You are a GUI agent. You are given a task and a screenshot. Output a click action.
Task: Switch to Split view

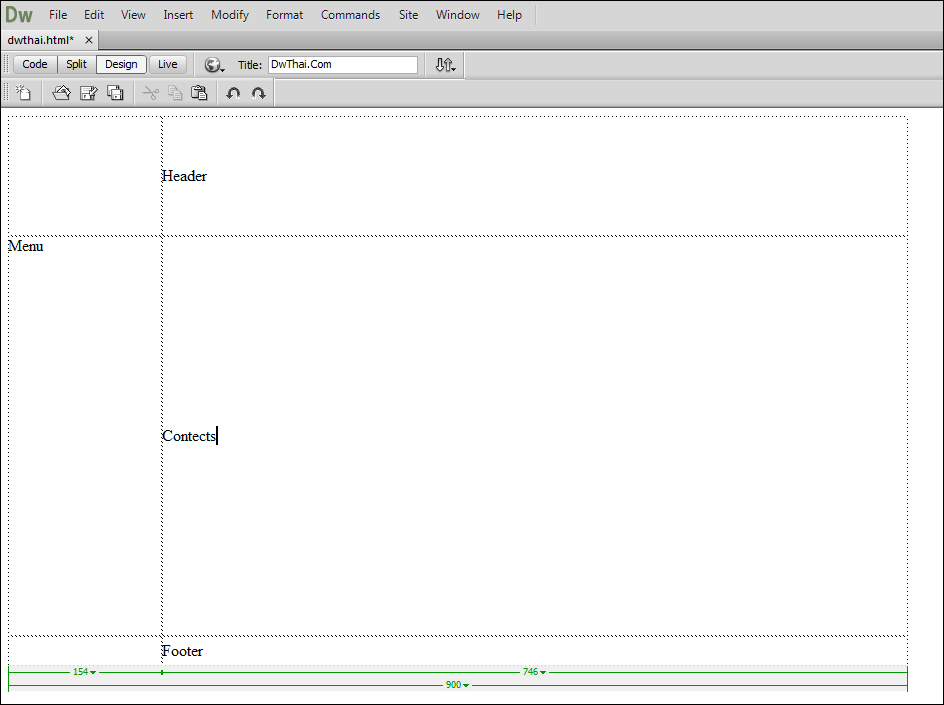tap(77, 64)
